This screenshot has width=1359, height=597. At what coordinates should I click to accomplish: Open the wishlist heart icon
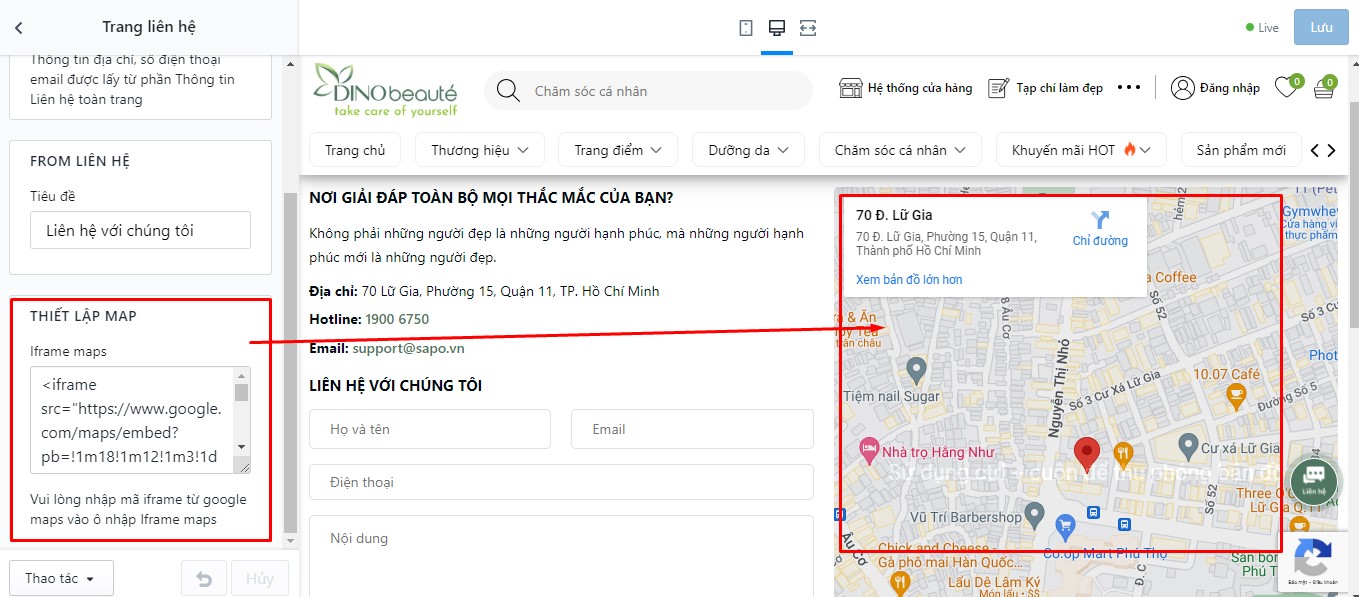1286,88
